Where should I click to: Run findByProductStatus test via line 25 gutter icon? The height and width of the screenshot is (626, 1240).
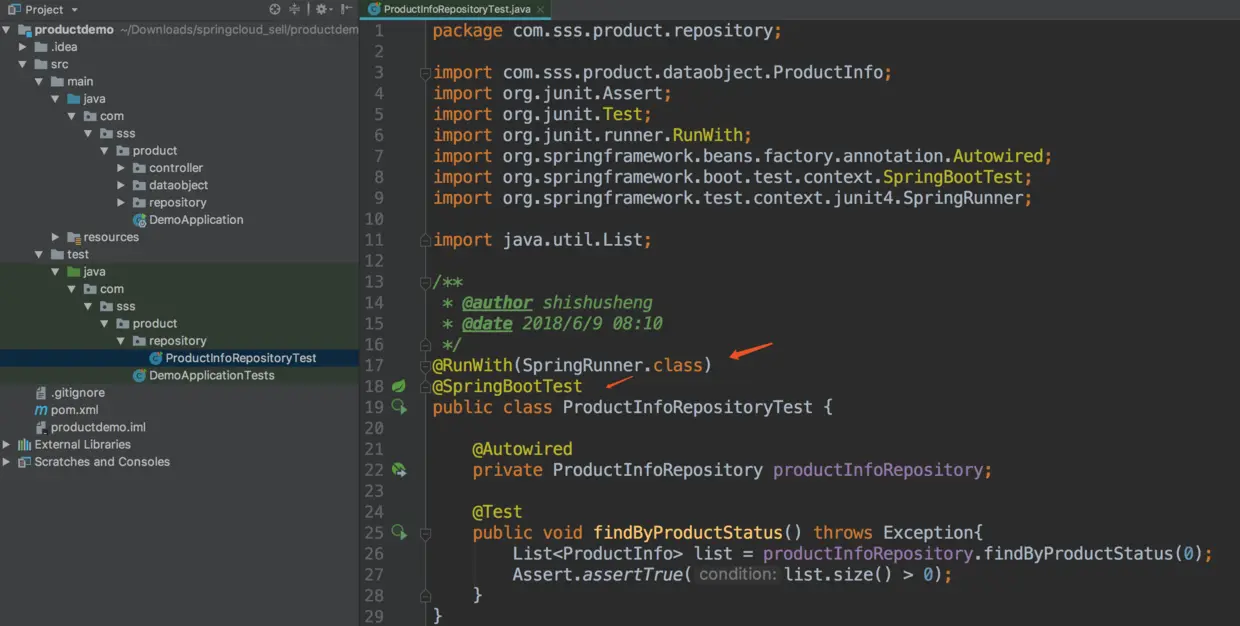pos(399,533)
